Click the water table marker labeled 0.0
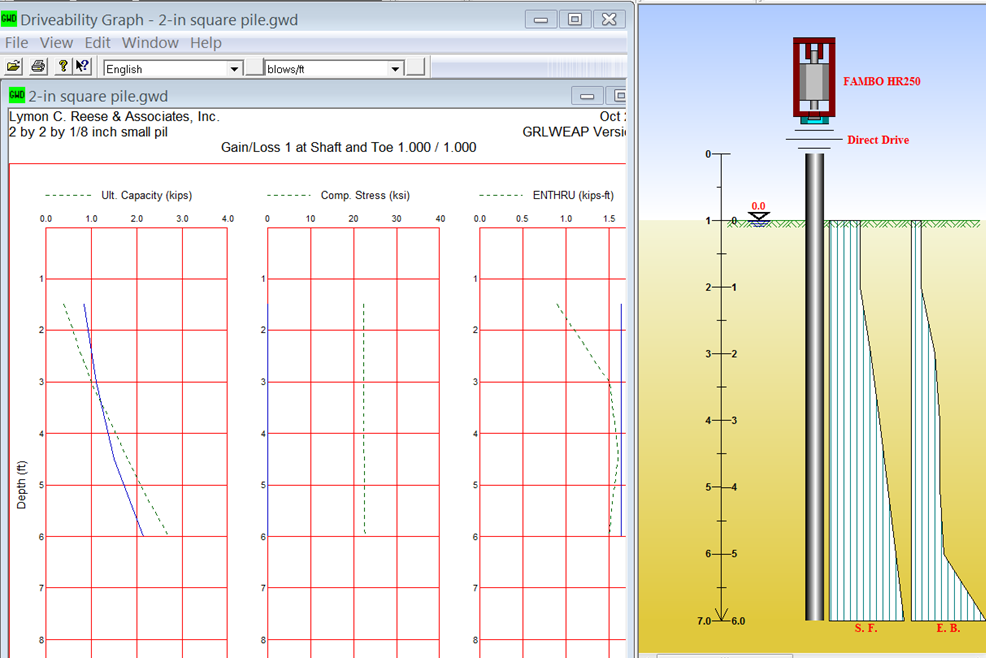The width and height of the screenshot is (986, 658). point(759,214)
